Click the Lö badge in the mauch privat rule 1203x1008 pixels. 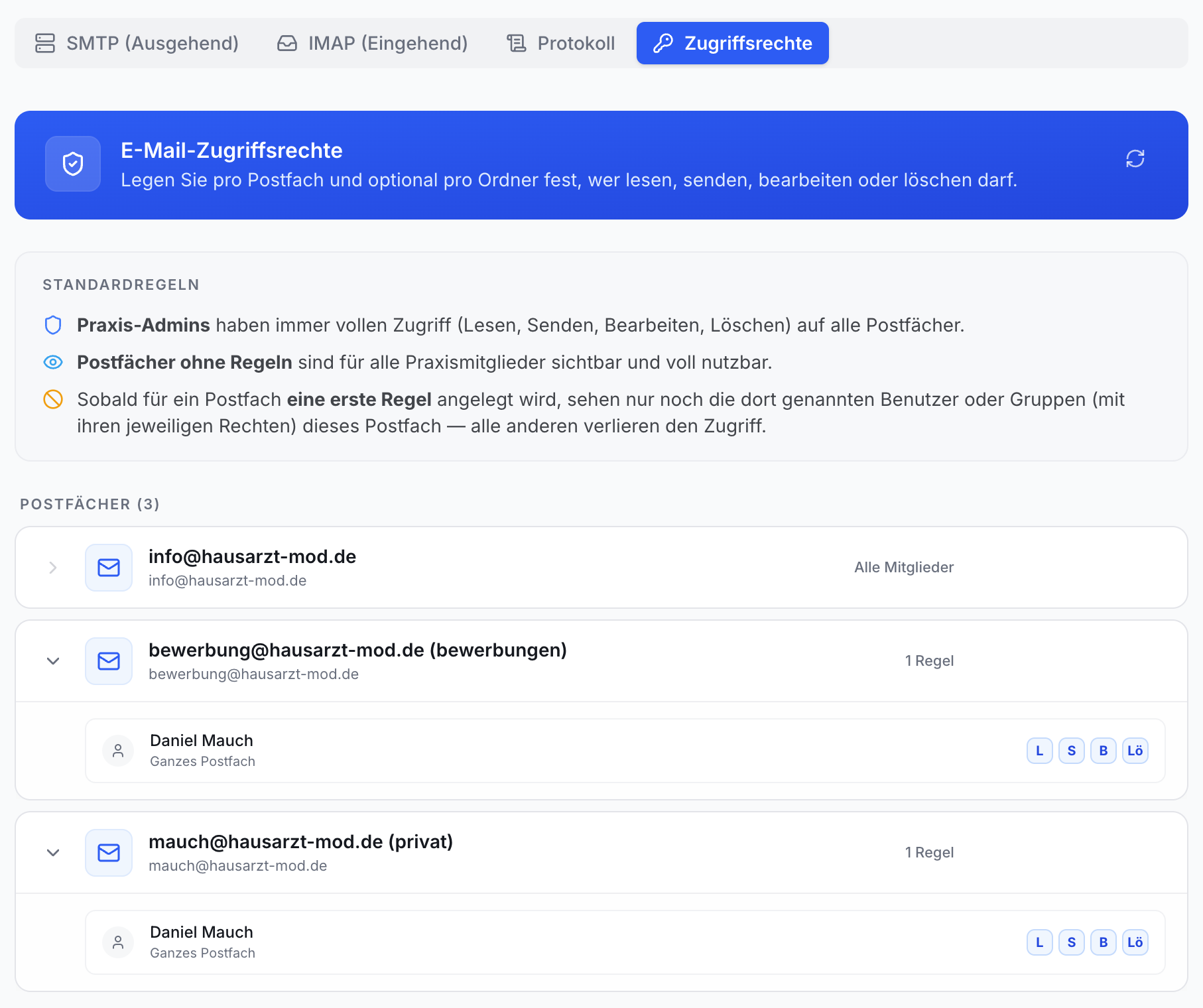1135,942
